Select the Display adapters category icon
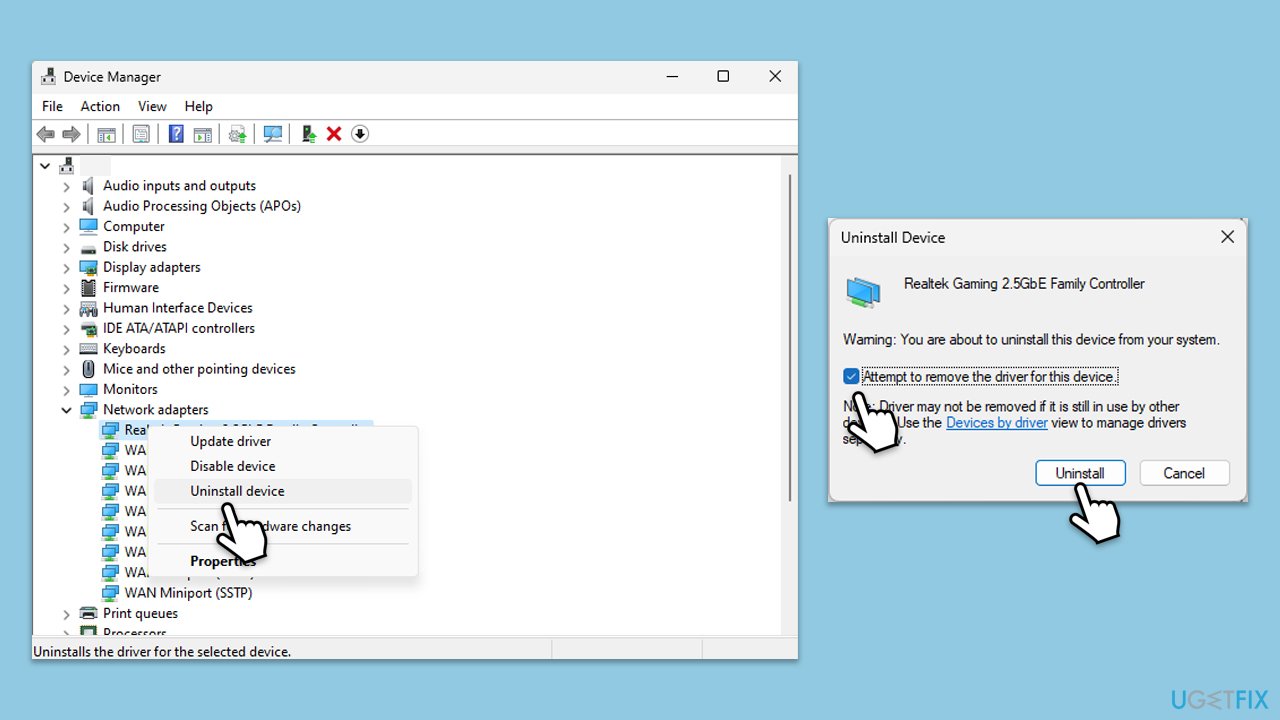1280x720 pixels. click(x=88, y=267)
